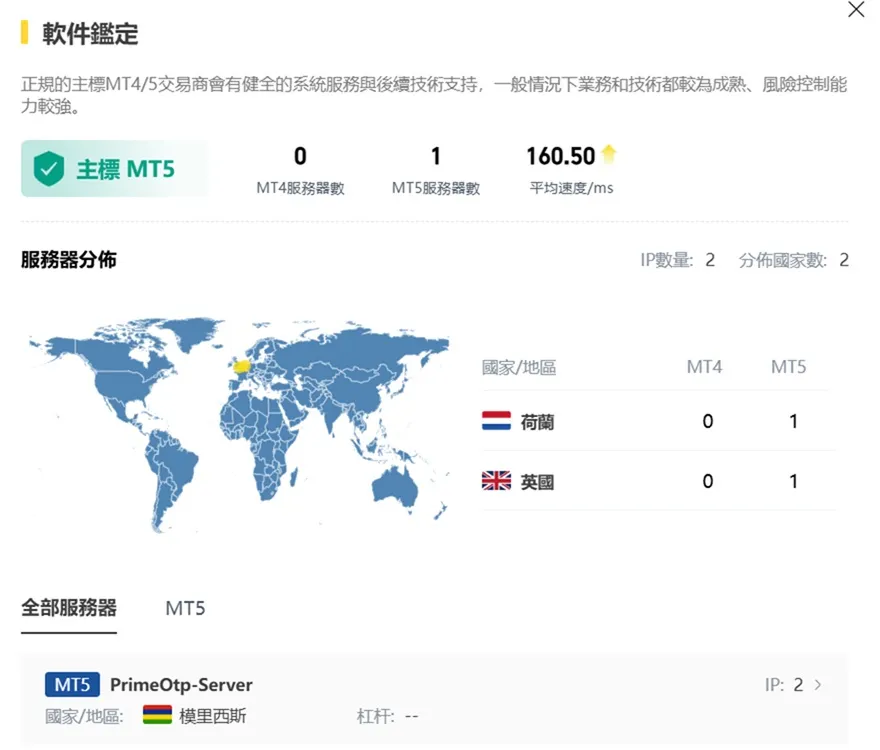The height and width of the screenshot is (750, 880).
Task: Click the MT5服務器數 label
Action: pyautogui.click(x=436, y=188)
